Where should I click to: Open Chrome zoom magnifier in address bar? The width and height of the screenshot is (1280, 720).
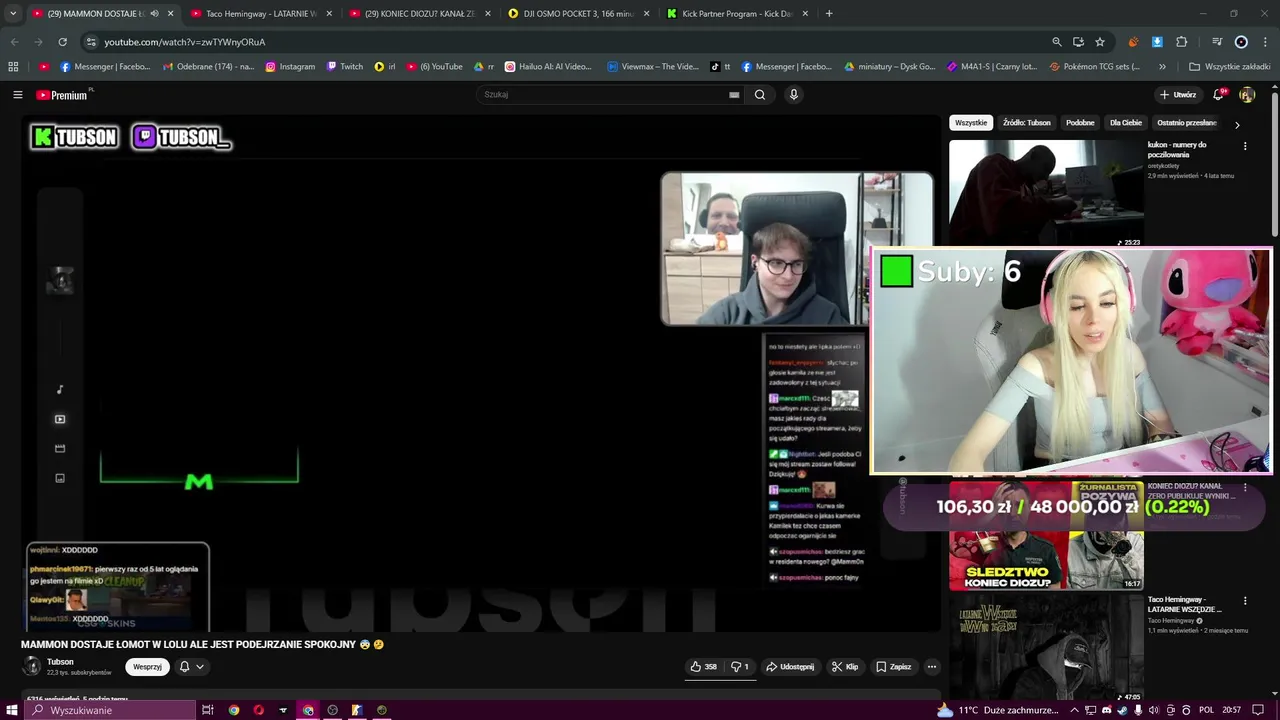1057,42
